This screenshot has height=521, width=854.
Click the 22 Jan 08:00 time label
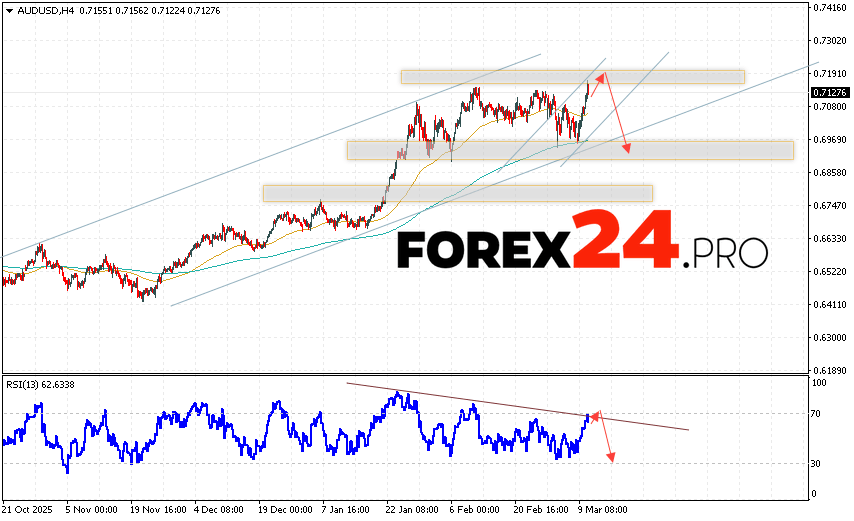click(412, 509)
